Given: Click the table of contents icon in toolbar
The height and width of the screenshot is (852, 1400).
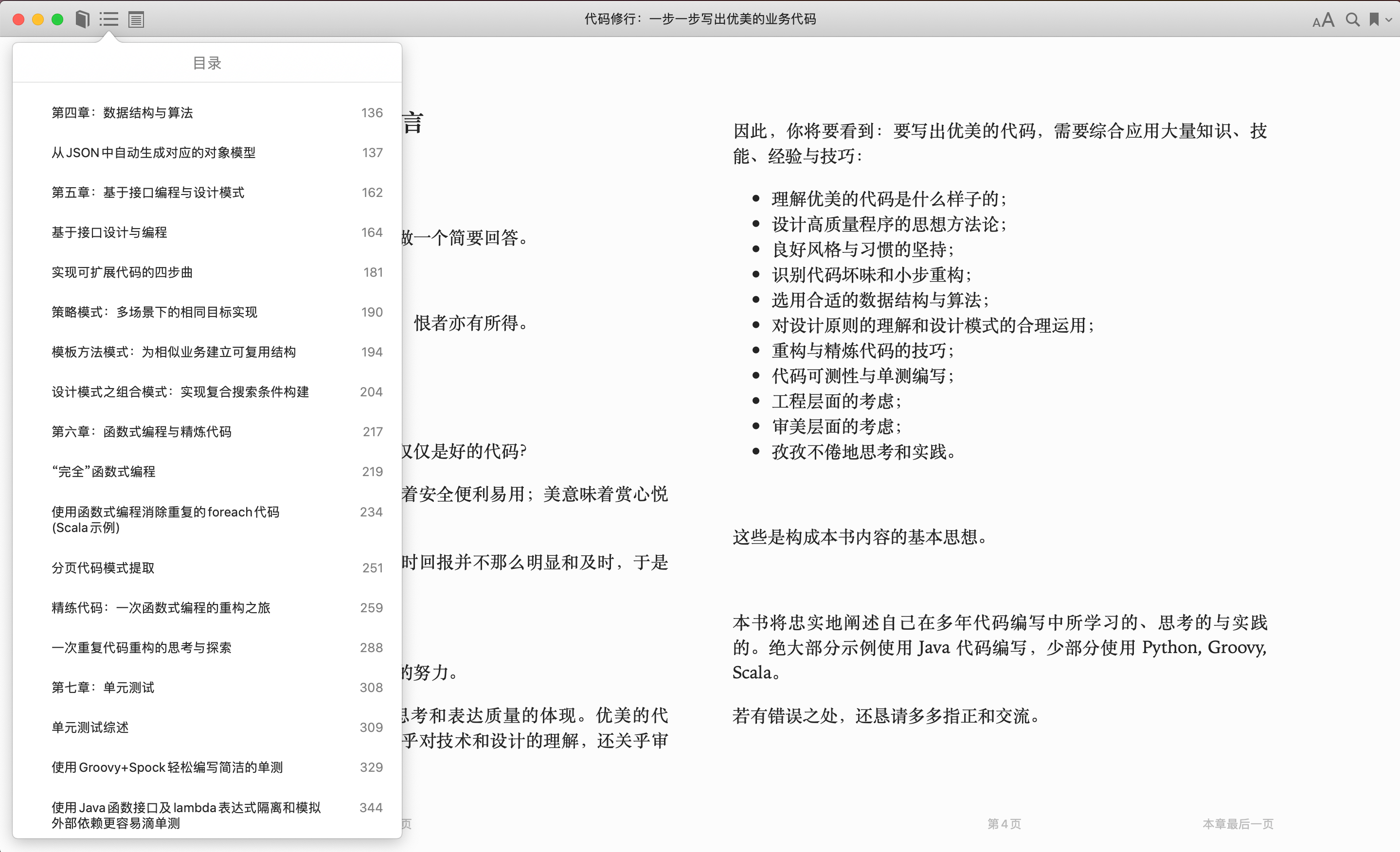Looking at the screenshot, I should click(108, 19).
